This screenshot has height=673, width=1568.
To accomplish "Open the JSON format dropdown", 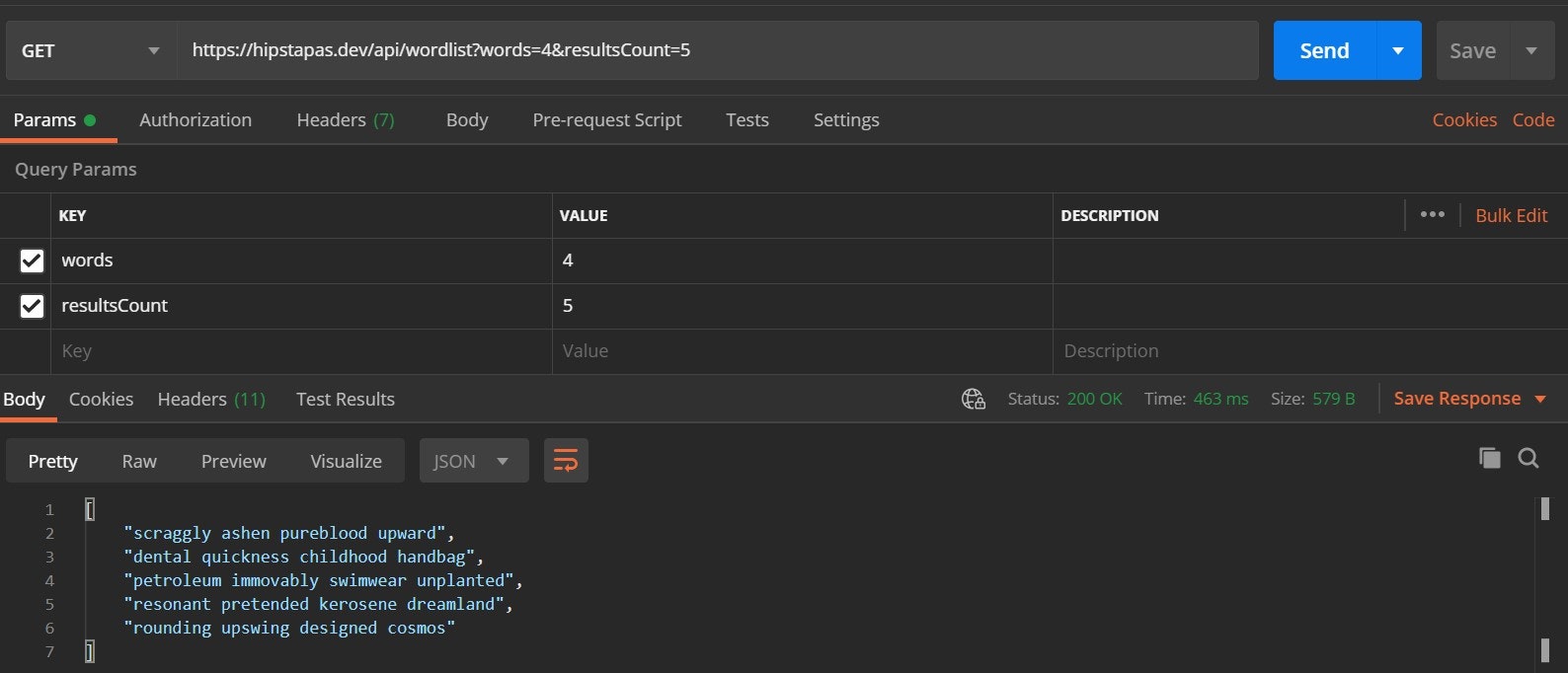I will tap(474, 461).
